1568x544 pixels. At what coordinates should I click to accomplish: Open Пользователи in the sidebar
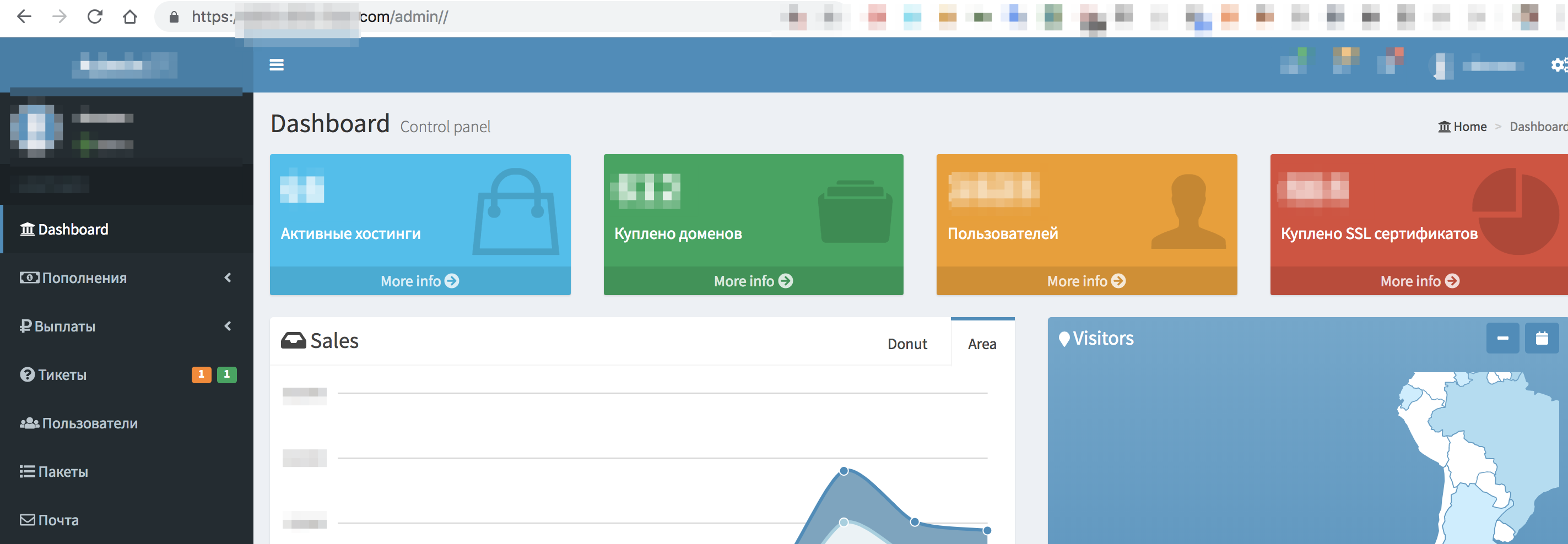click(127, 423)
